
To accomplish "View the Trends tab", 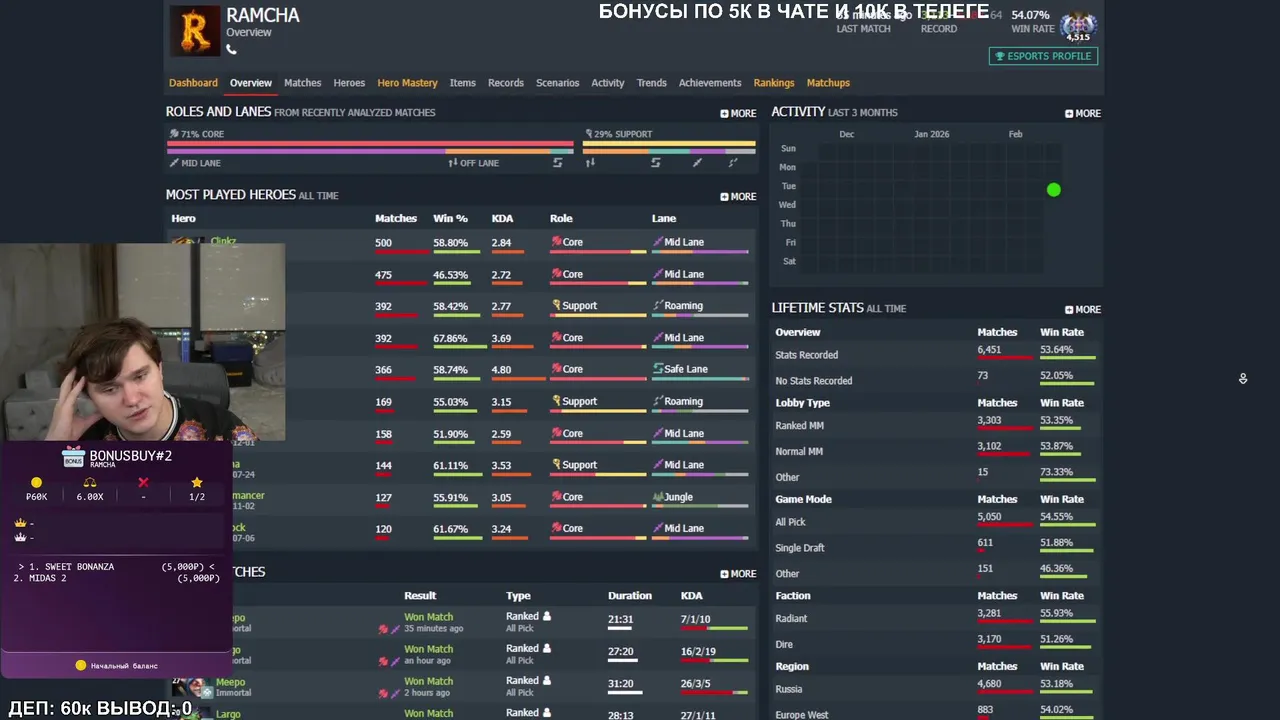I will coord(652,83).
